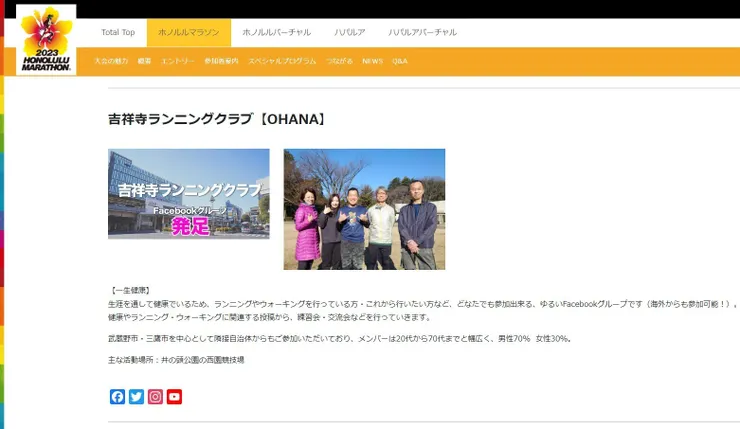This screenshot has width=740, height=429.
Task: Share the page on Twitter
Action: (136, 396)
